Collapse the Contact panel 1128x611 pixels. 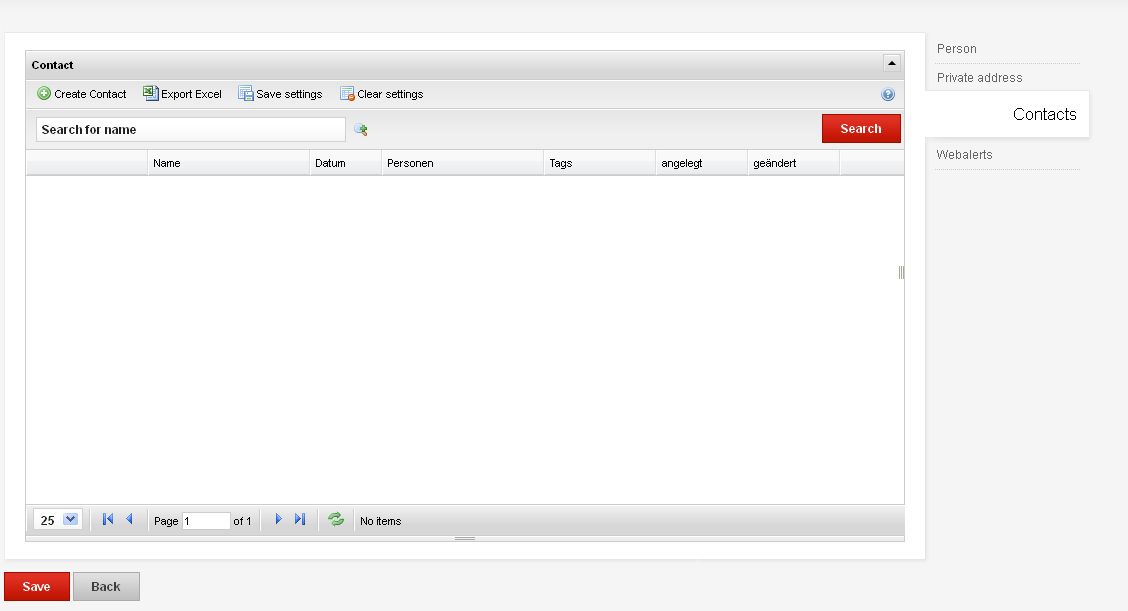click(891, 63)
